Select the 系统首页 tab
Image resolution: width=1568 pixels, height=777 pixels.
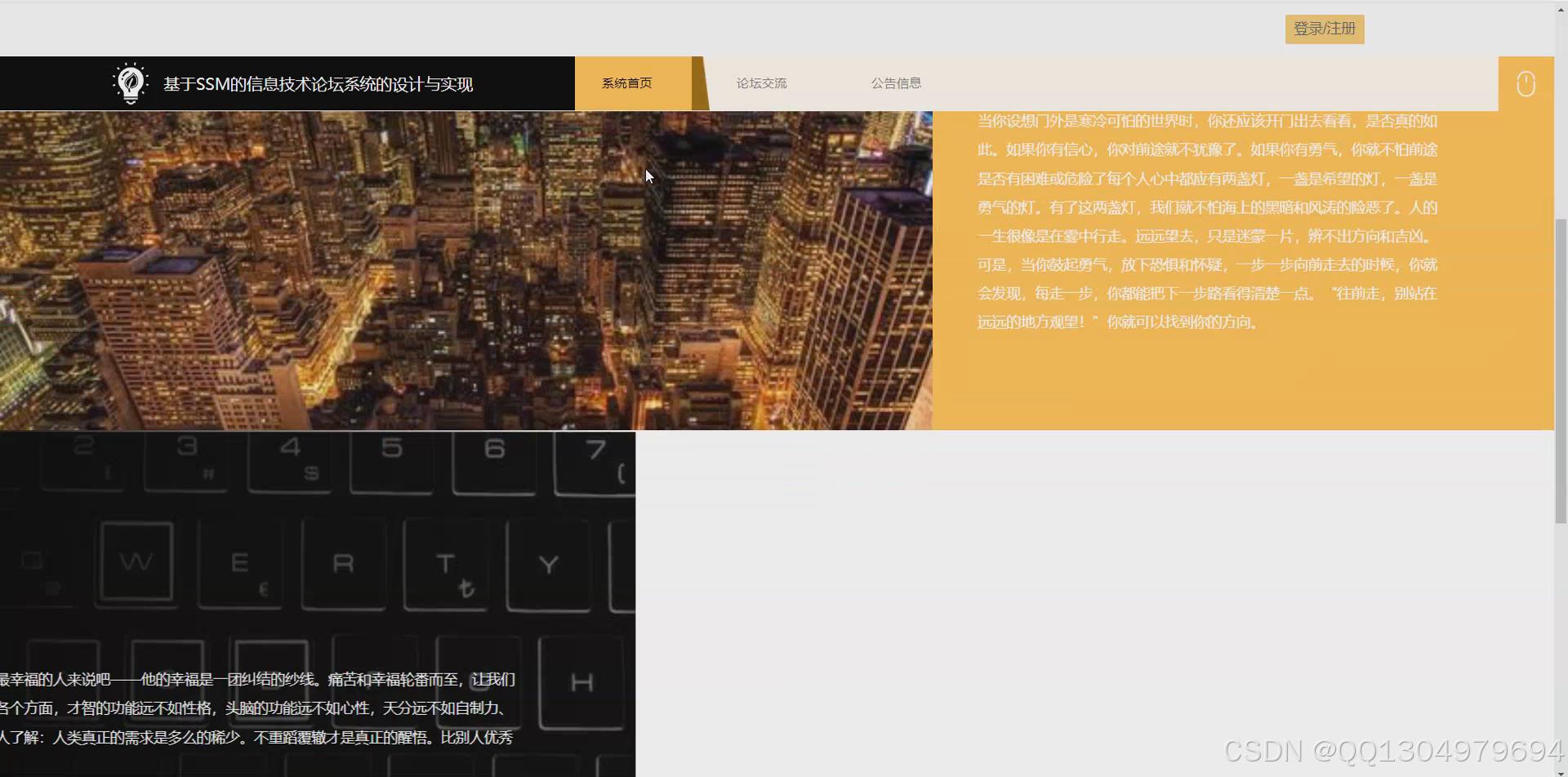626,83
